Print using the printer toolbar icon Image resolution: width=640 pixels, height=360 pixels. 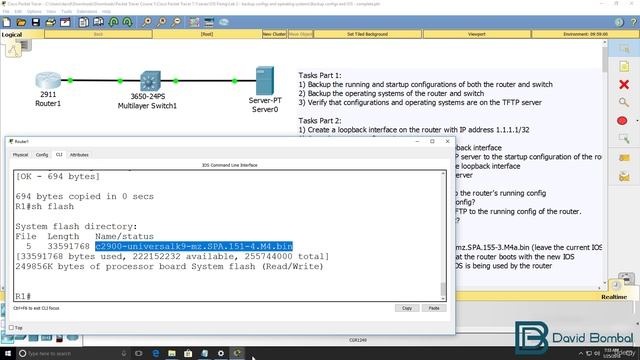(x=51, y=22)
